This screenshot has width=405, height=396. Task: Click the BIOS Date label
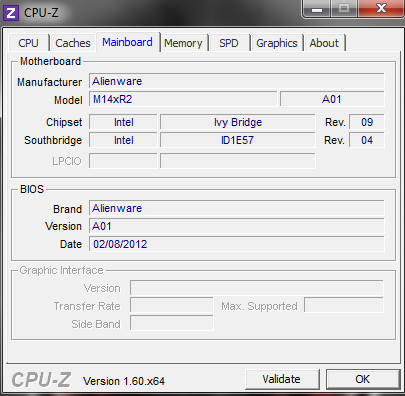(x=71, y=244)
